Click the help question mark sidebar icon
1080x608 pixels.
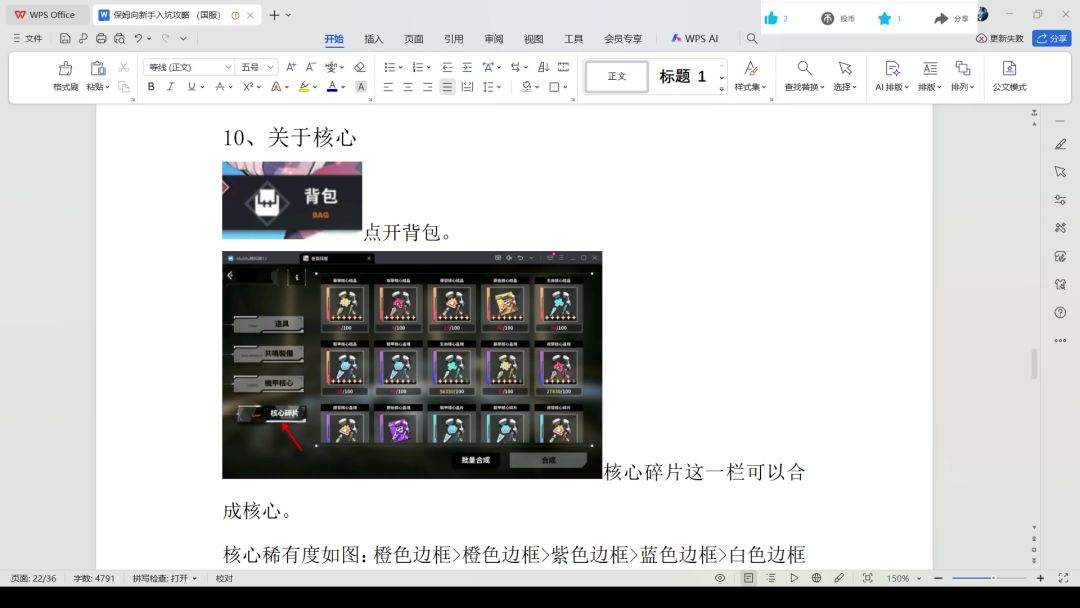point(1060,312)
